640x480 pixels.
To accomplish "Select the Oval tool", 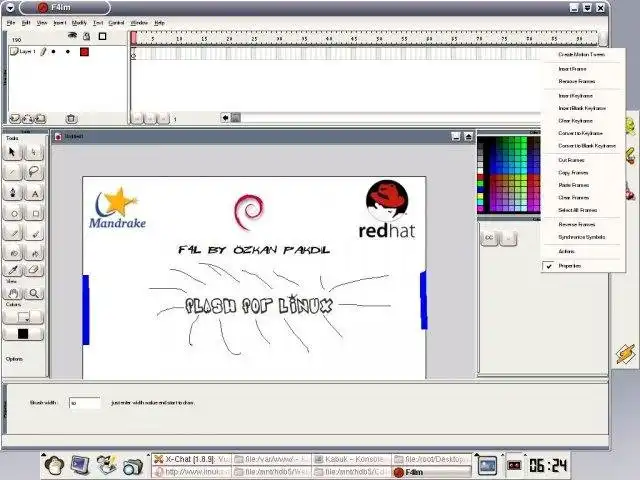I will click(13, 213).
